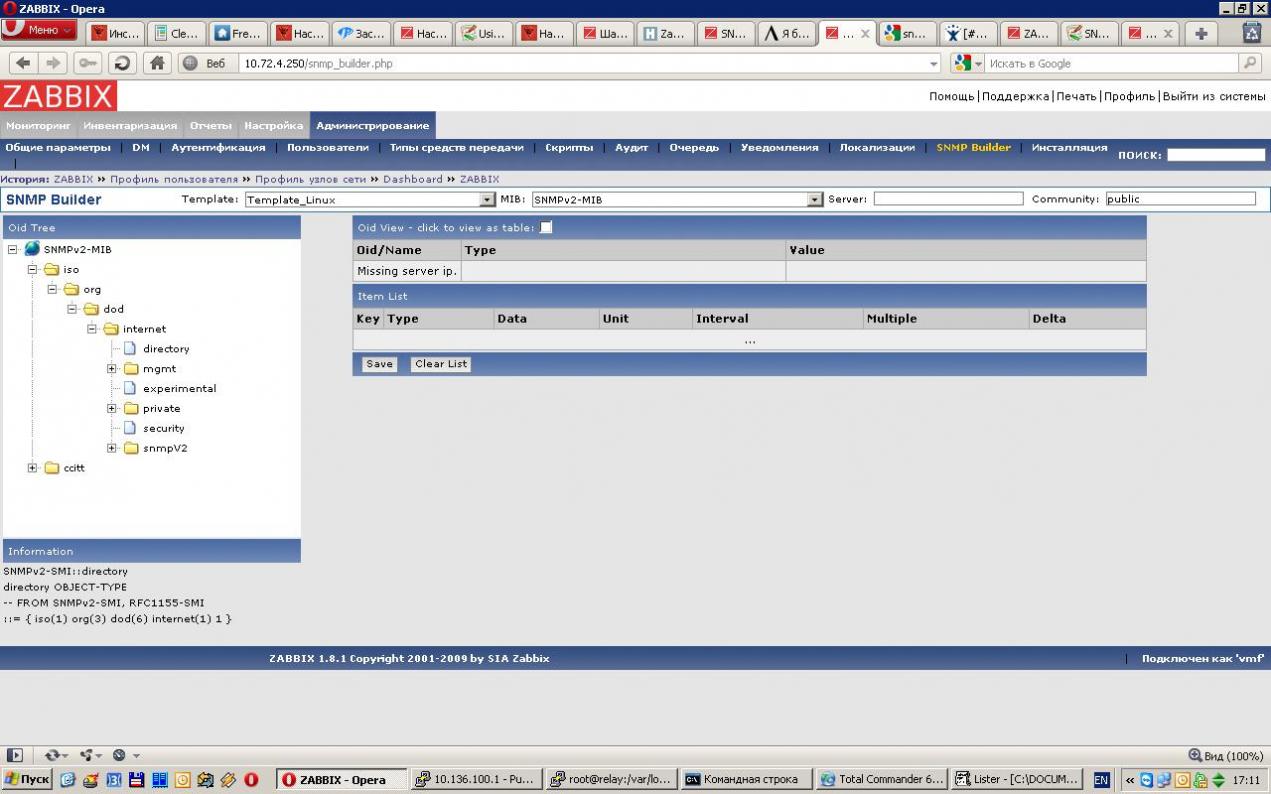Click "Выйти из системы" logout link
The width and height of the screenshot is (1271, 794).
[x=1214, y=96]
